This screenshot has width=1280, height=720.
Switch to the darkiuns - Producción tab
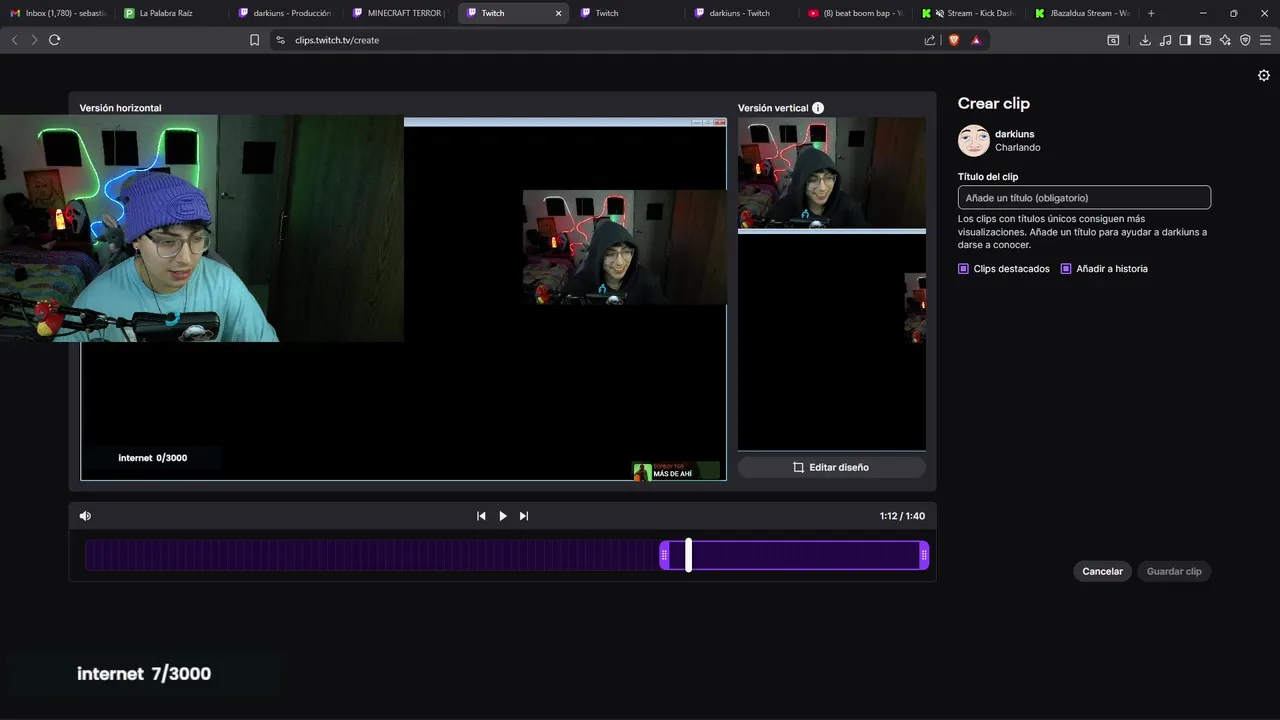pyautogui.click(x=284, y=13)
